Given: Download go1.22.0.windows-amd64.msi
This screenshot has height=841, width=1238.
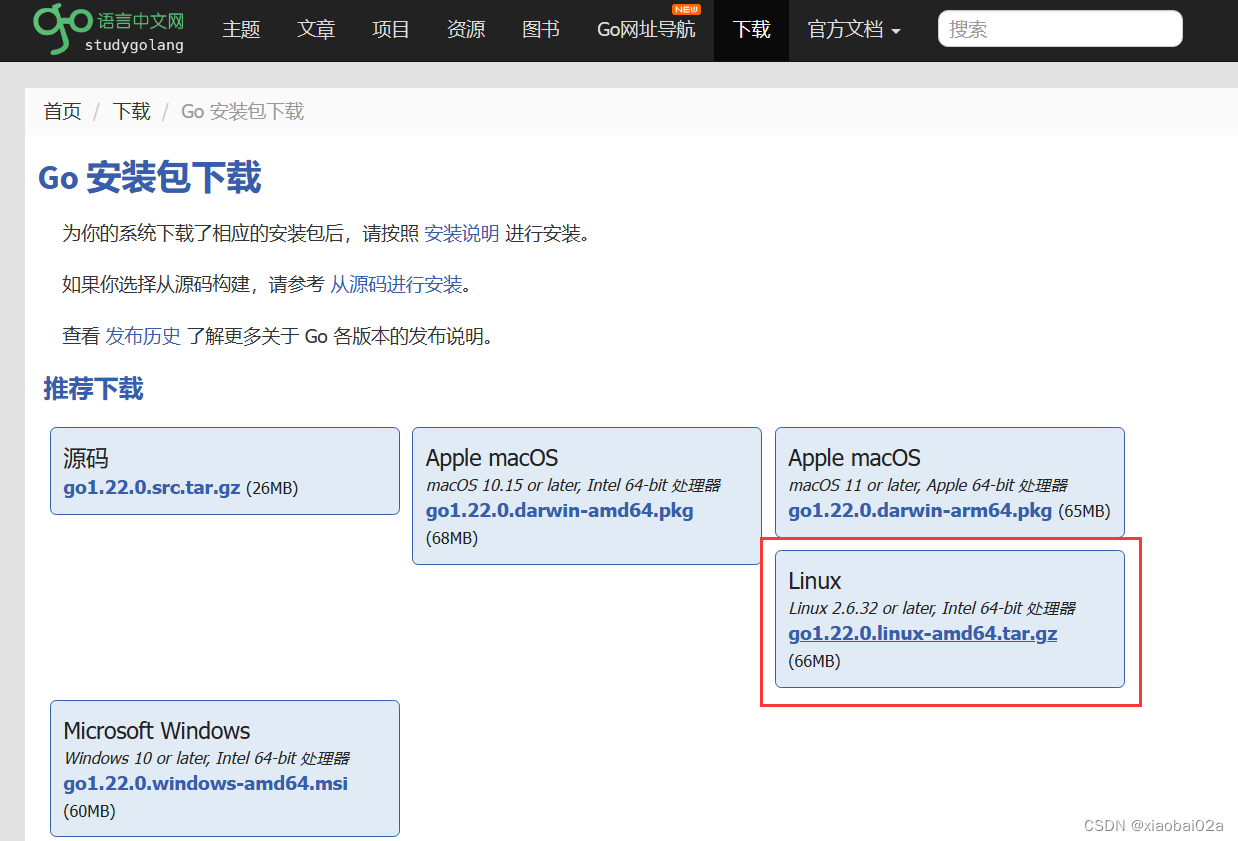Looking at the screenshot, I should click(206, 784).
